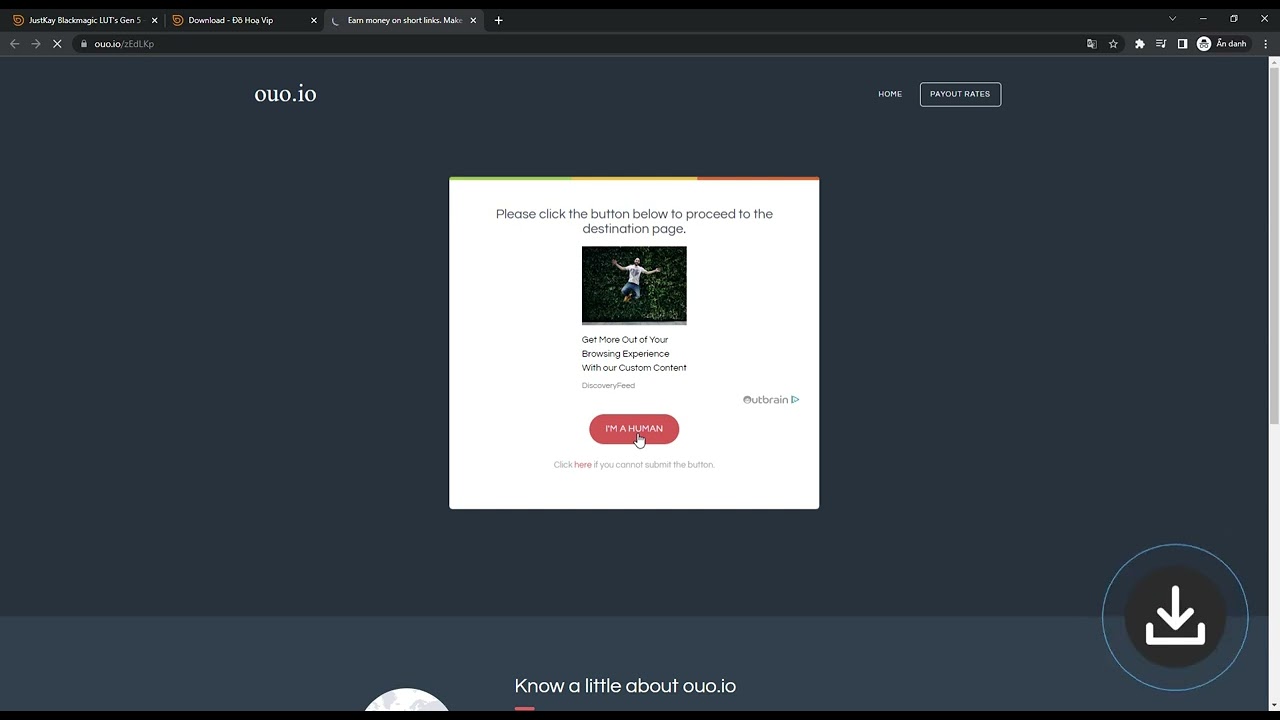Click the ouo.io site logo
Image resolution: width=1280 pixels, height=720 pixels.
pos(285,94)
